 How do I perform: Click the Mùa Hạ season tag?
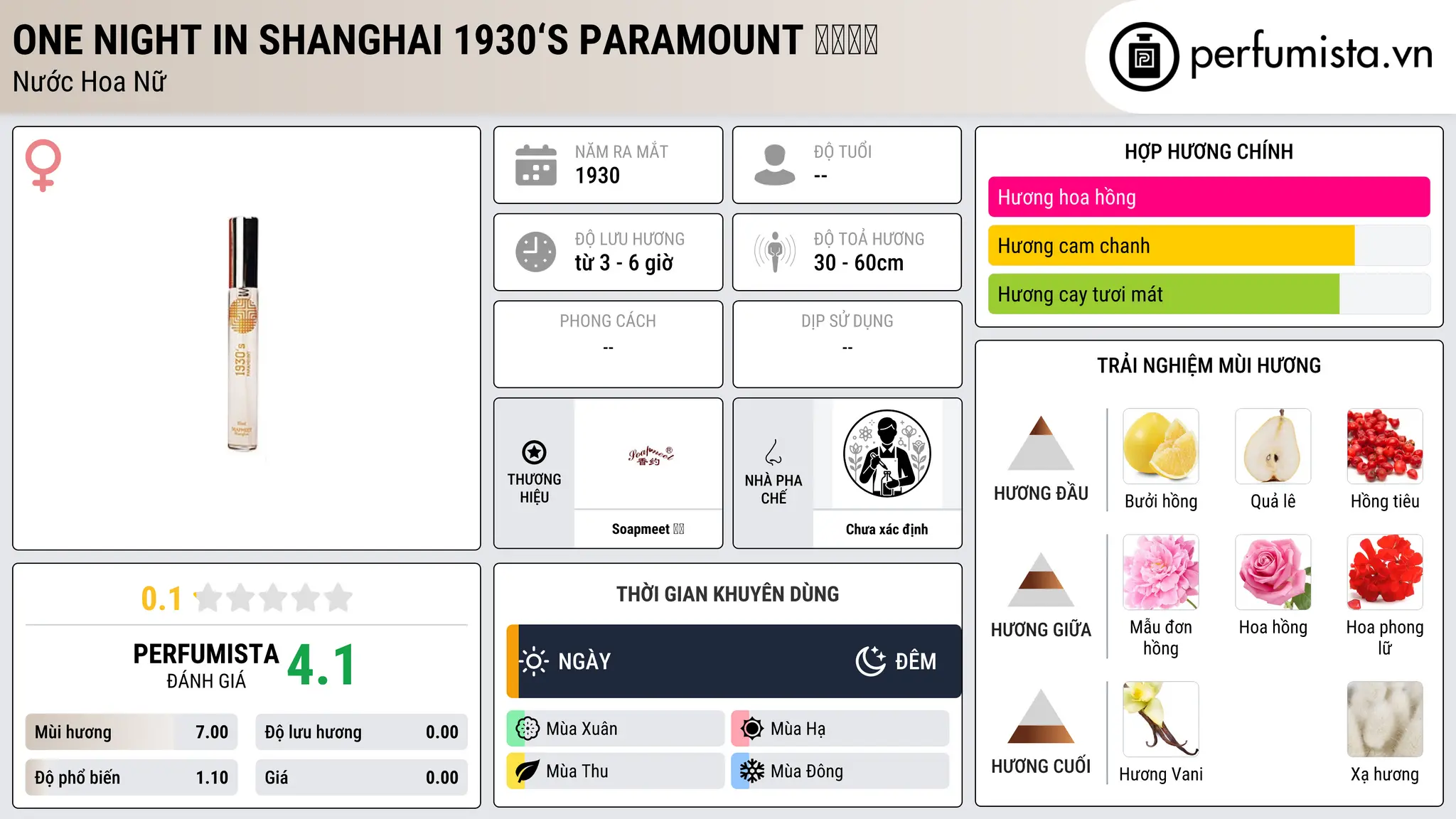pyautogui.click(x=840, y=729)
